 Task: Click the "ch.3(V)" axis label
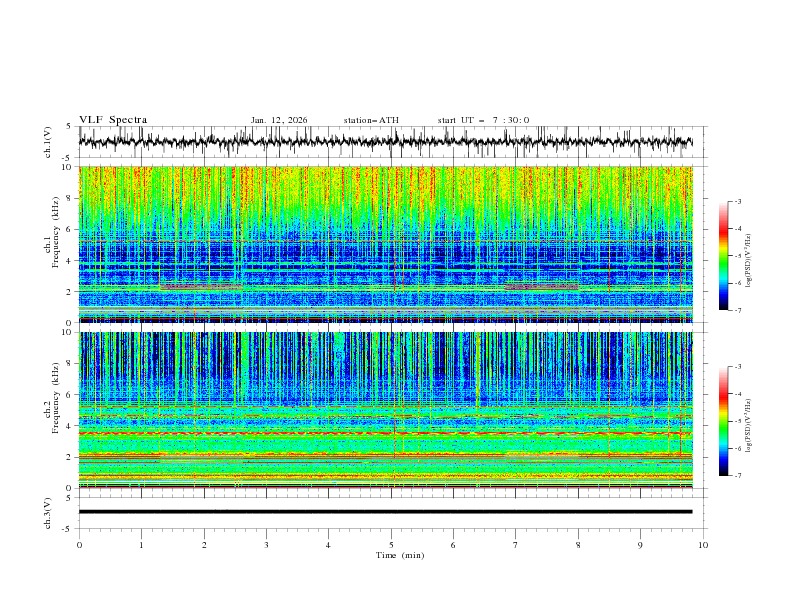click(48, 513)
